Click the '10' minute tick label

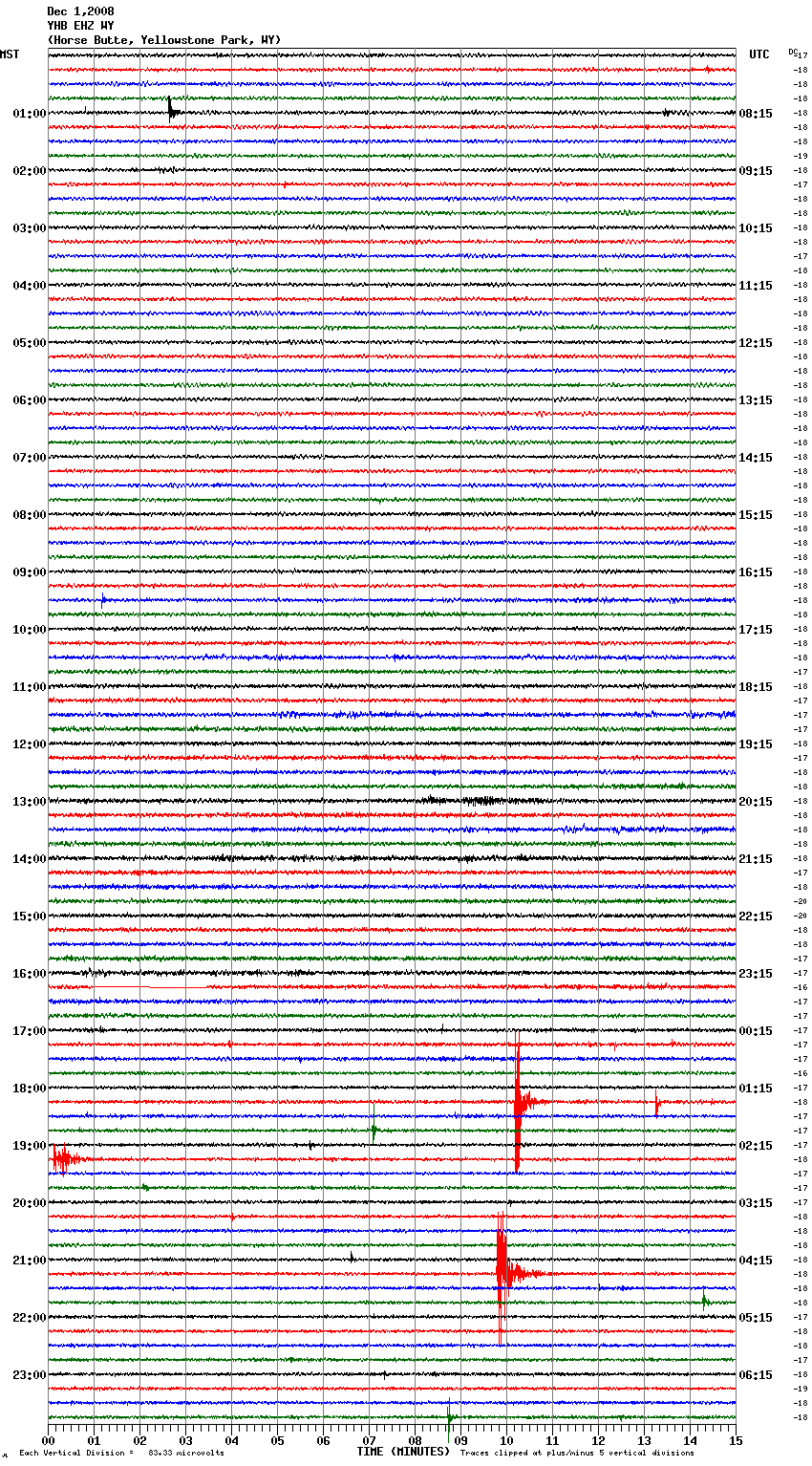pyautogui.click(x=506, y=1440)
